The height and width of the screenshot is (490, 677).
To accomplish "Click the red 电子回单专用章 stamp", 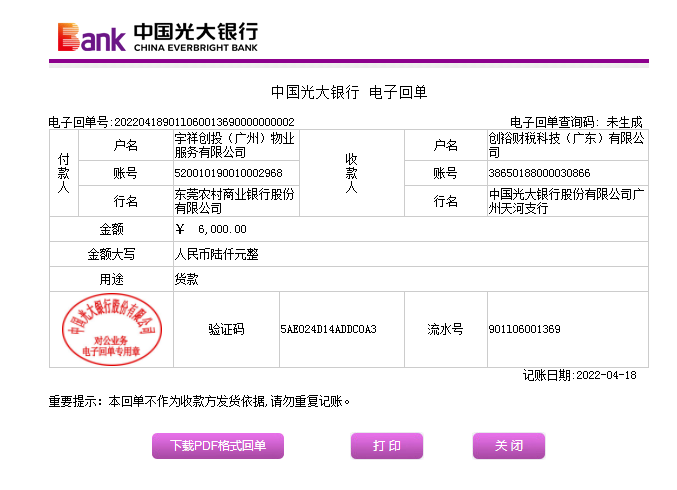I will [111, 329].
